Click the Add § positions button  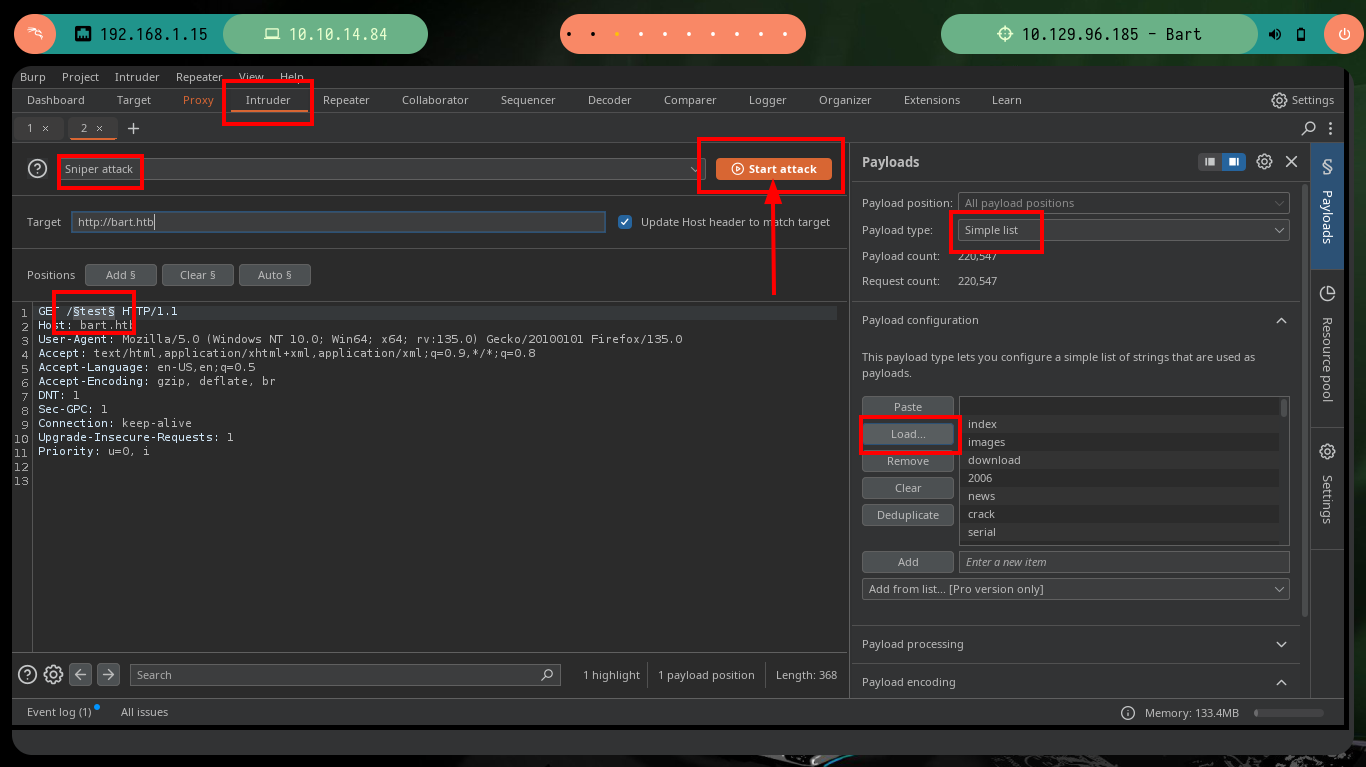[x=120, y=275]
